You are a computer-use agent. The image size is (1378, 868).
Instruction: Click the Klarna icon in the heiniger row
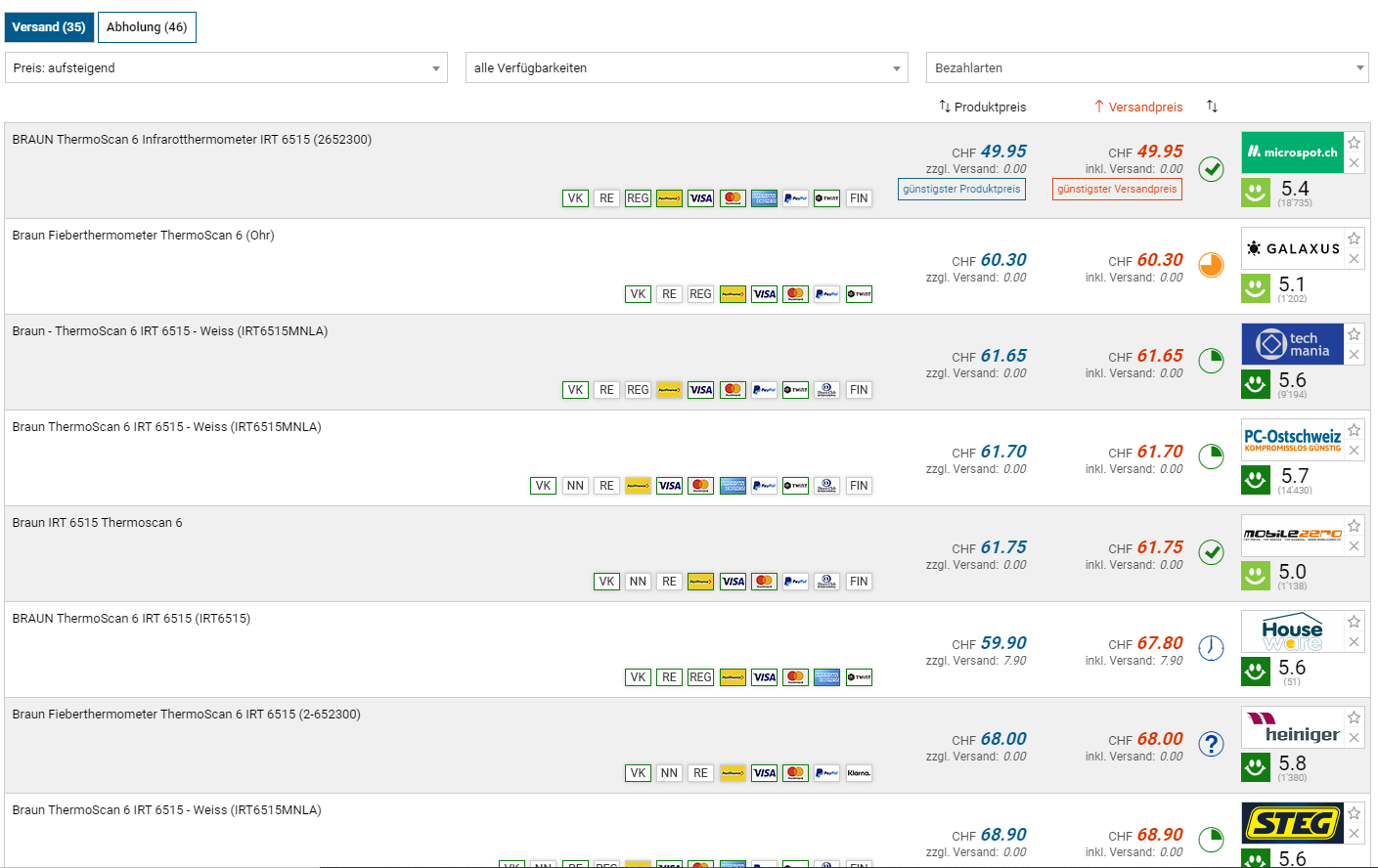[x=859, y=773]
